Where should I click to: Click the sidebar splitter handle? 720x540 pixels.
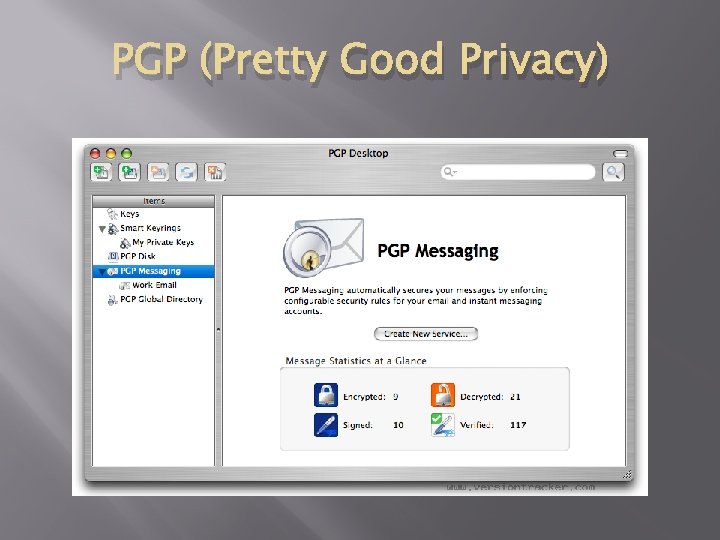click(x=218, y=329)
